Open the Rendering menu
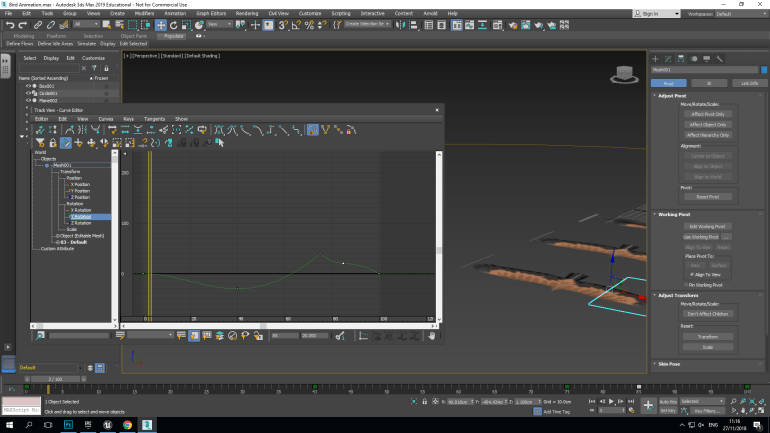770x433 pixels. pyautogui.click(x=247, y=13)
